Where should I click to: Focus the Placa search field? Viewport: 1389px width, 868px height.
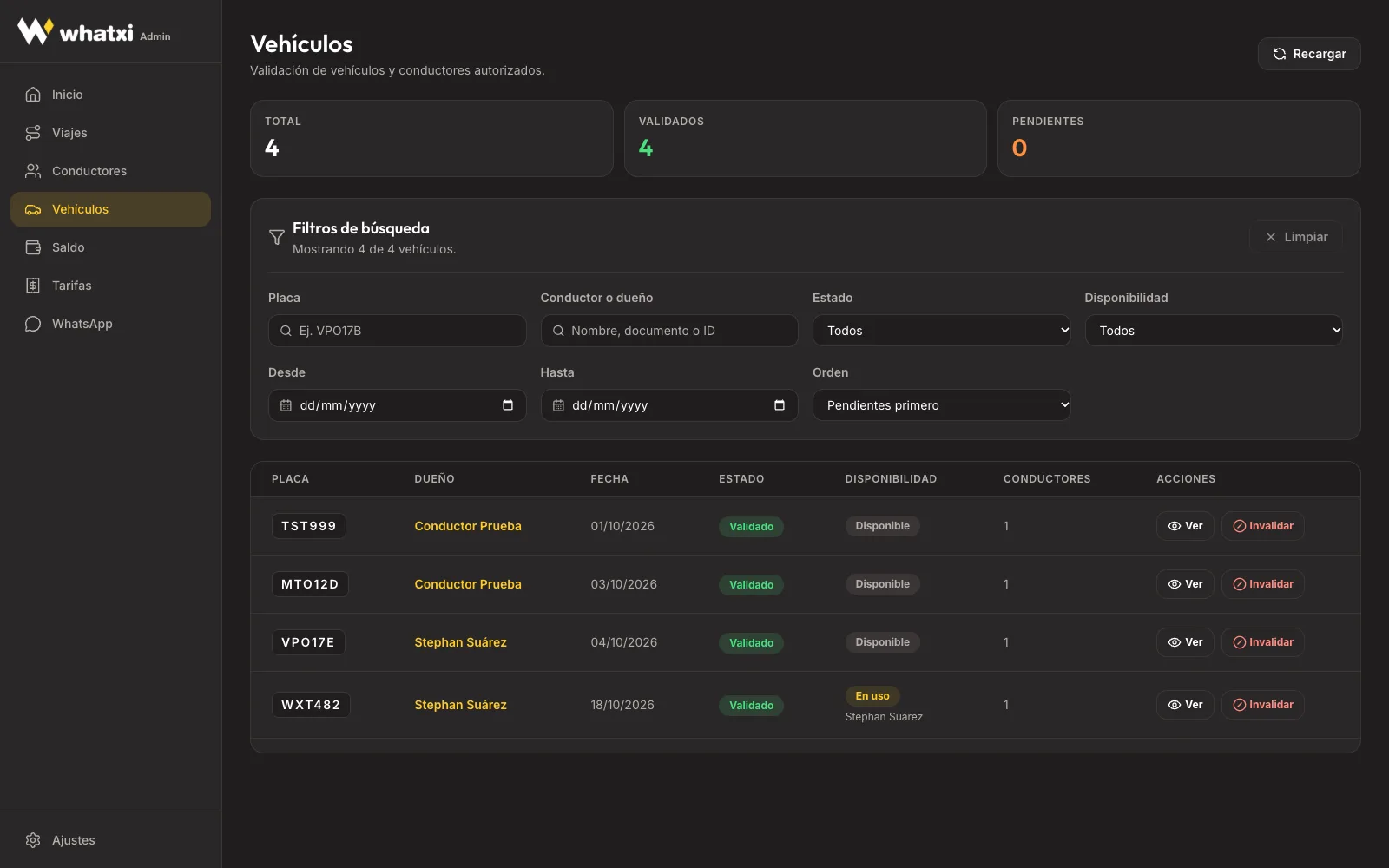(397, 331)
